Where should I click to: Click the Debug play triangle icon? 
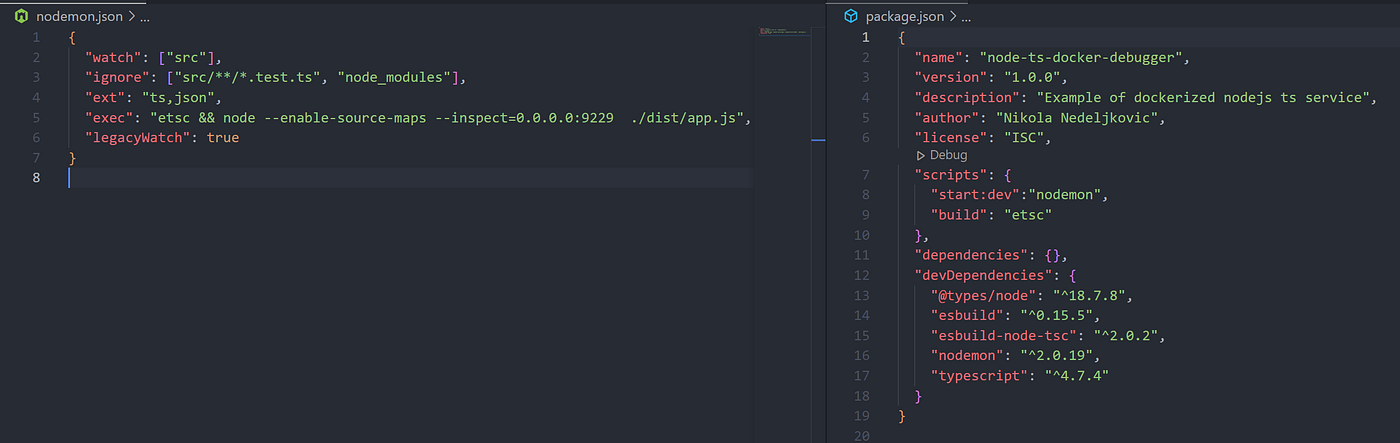pos(921,155)
